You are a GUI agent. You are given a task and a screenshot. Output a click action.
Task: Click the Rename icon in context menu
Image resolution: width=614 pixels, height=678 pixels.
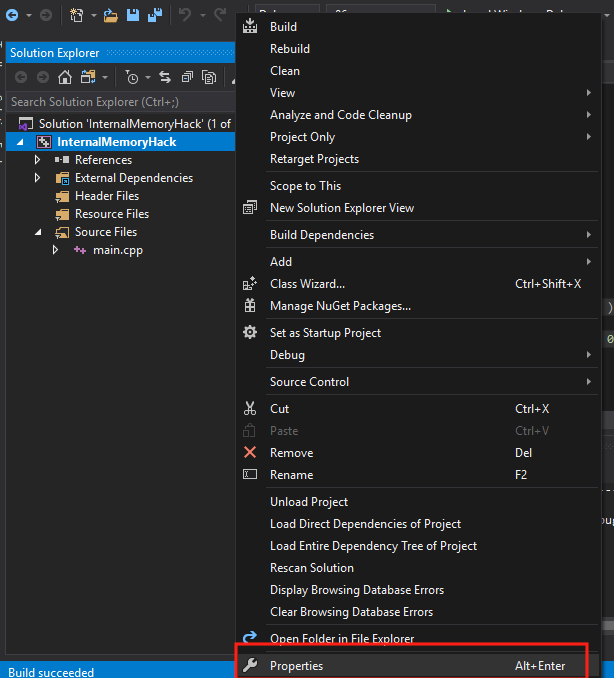pos(250,474)
